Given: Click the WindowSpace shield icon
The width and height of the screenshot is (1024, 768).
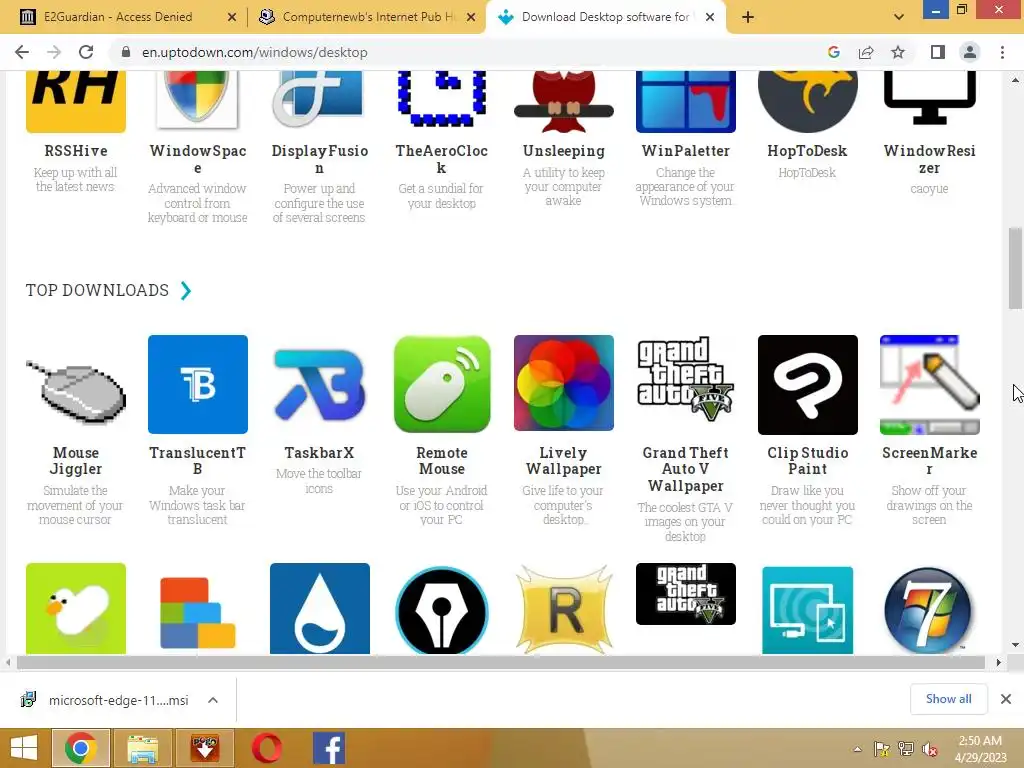Looking at the screenshot, I should (198, 101).
